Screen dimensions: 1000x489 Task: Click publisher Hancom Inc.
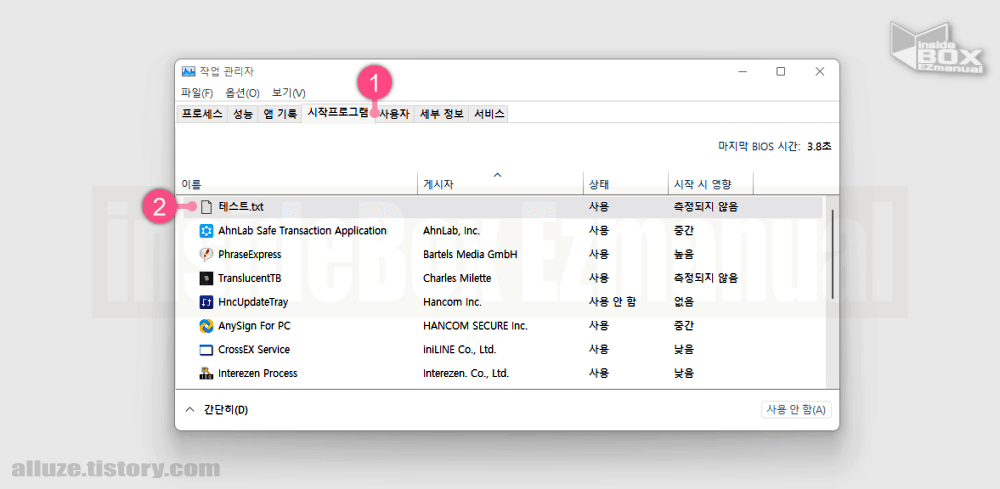click(452, 302)
